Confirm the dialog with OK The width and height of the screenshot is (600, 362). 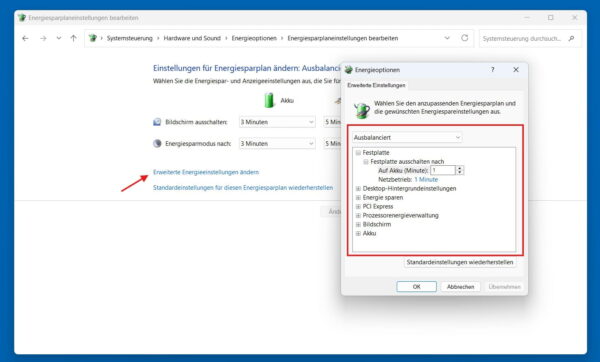pyautogui.click(x=416, y=287)
